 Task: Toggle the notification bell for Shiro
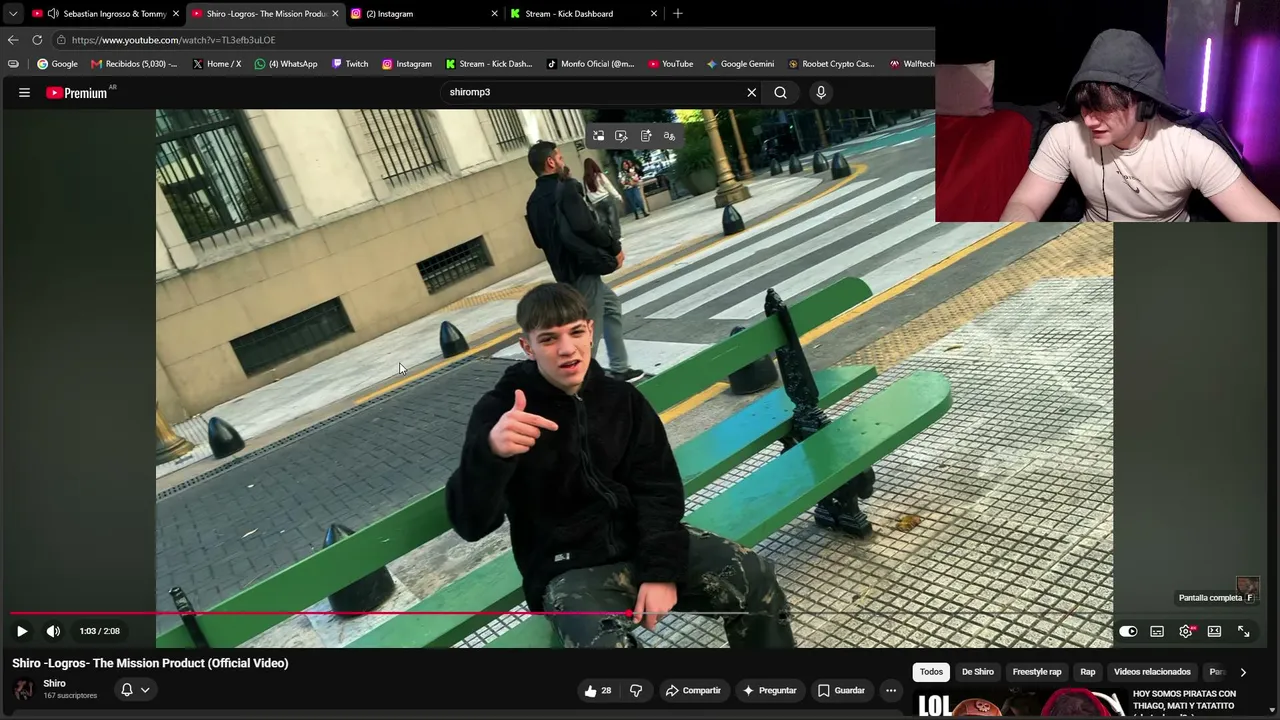pos(127,690)
